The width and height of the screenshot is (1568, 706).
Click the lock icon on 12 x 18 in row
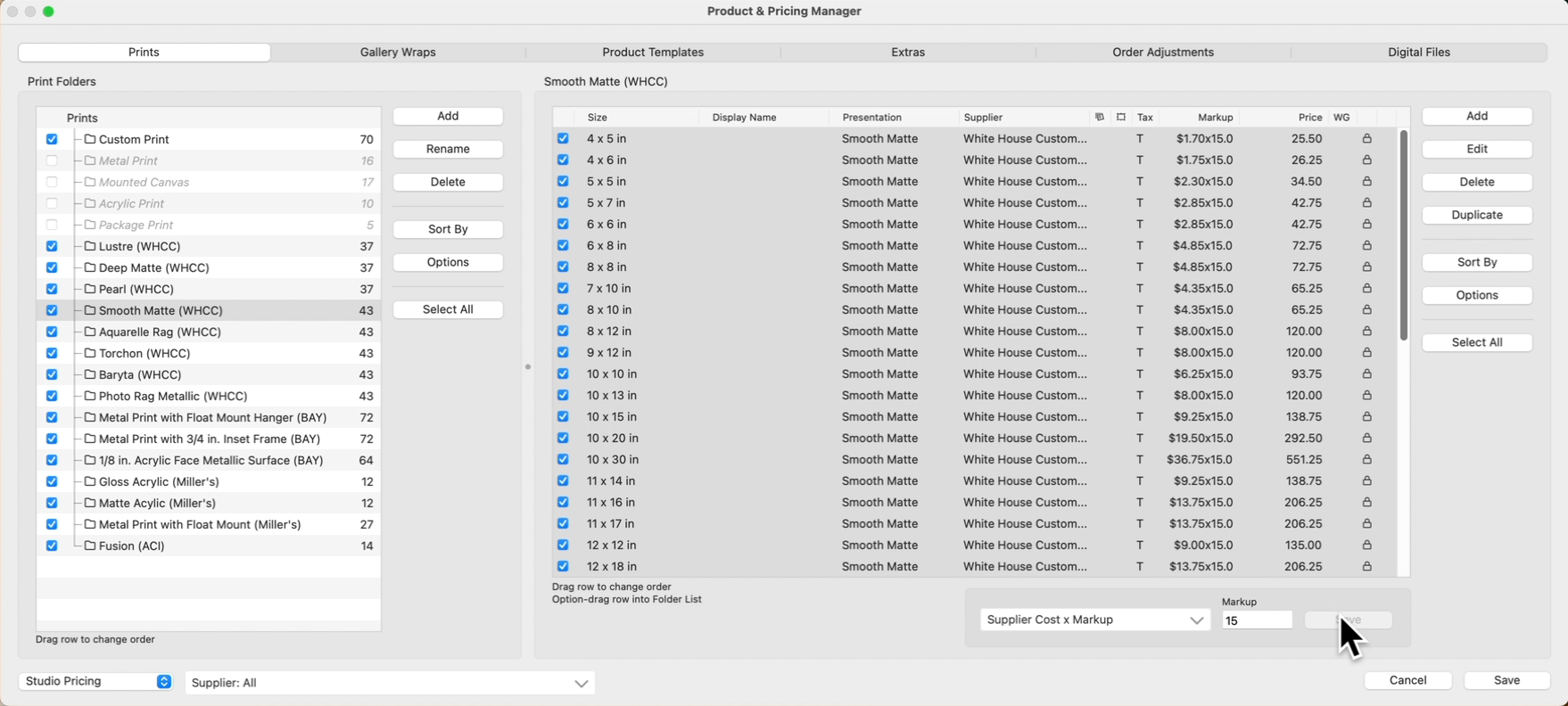1366,567
